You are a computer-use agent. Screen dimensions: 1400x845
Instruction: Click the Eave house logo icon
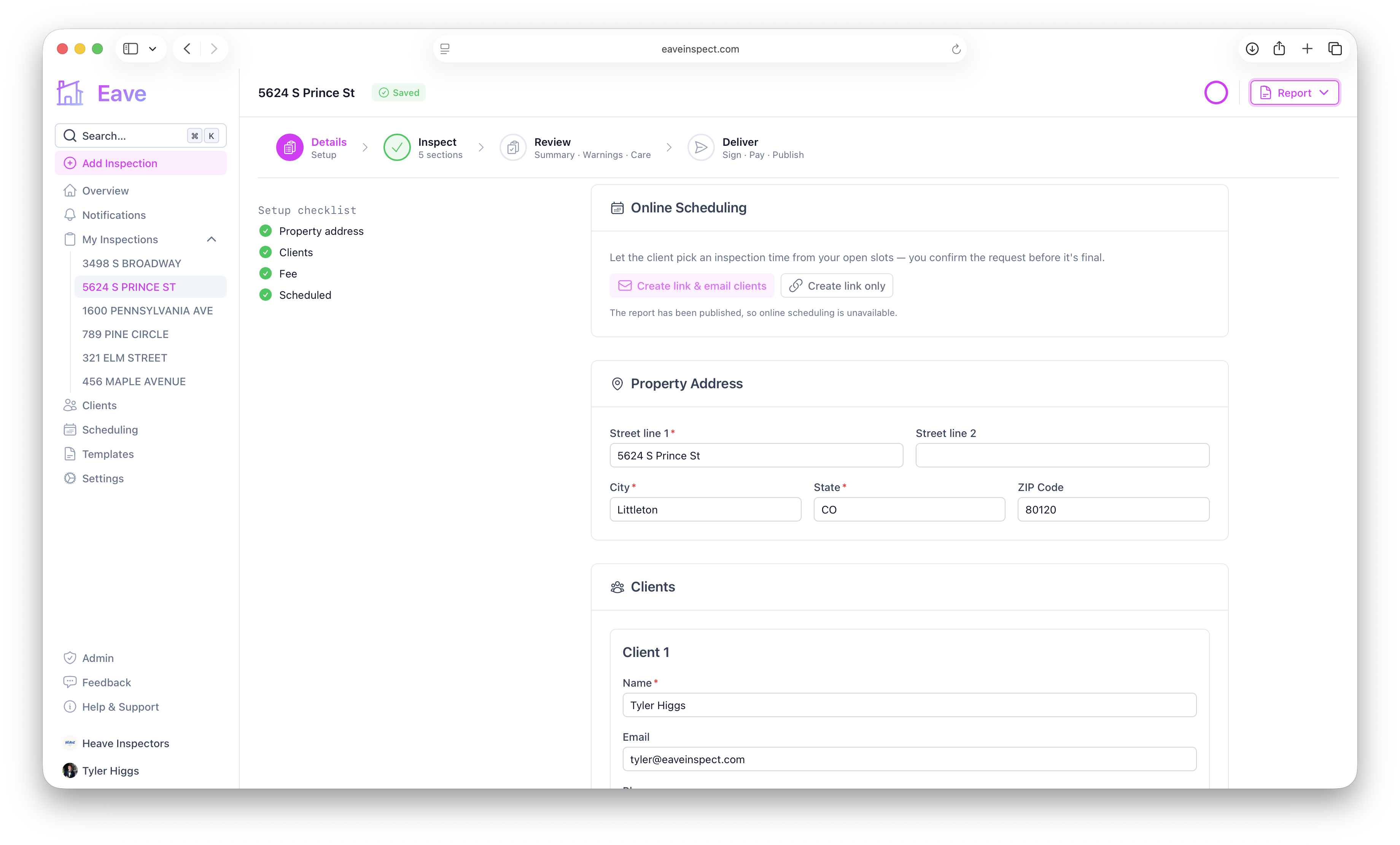[70, 93]
